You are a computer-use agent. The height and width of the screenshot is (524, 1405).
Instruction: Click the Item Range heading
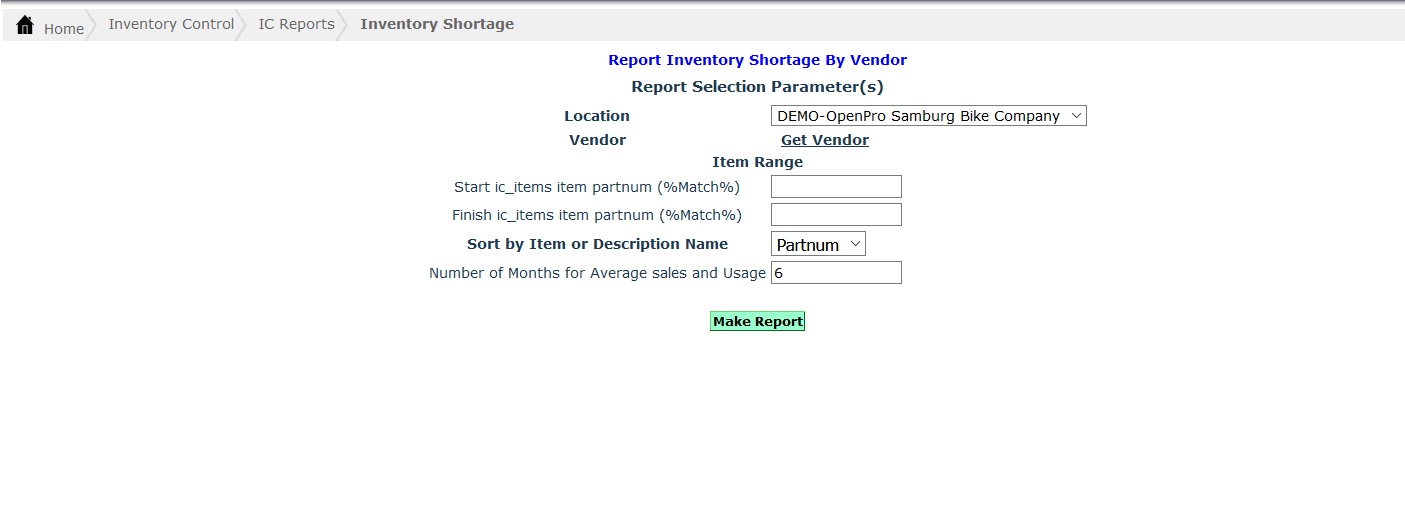(757, 162)
